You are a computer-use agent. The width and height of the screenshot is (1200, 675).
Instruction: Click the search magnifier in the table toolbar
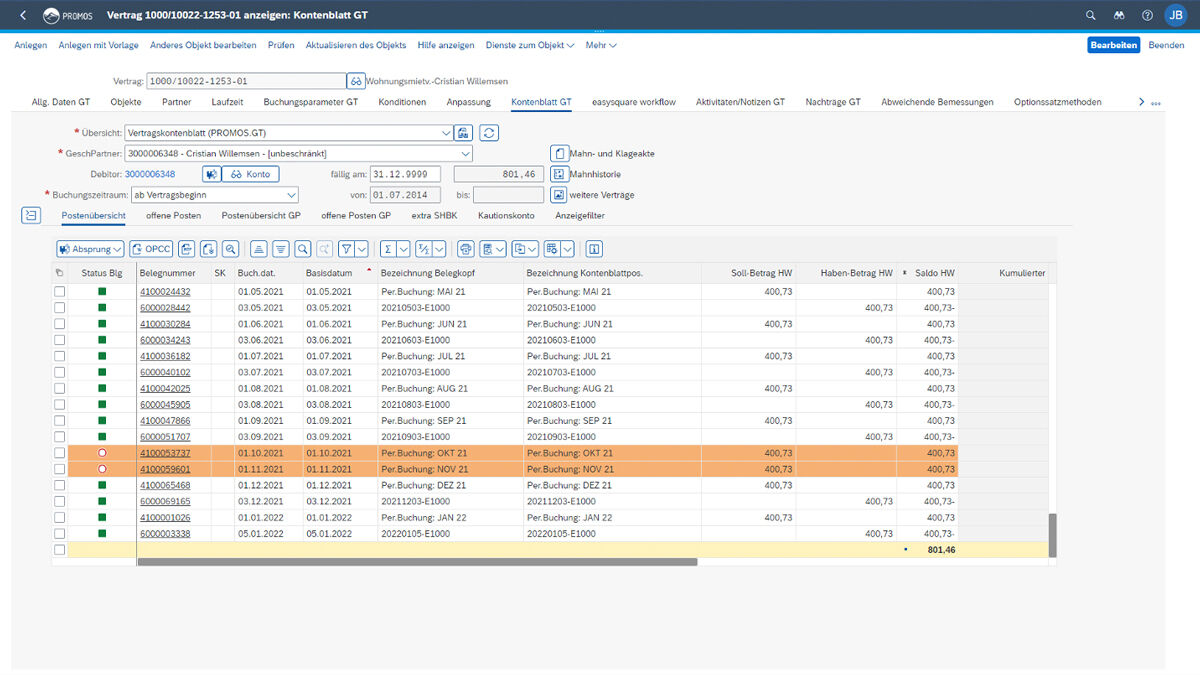303,249
